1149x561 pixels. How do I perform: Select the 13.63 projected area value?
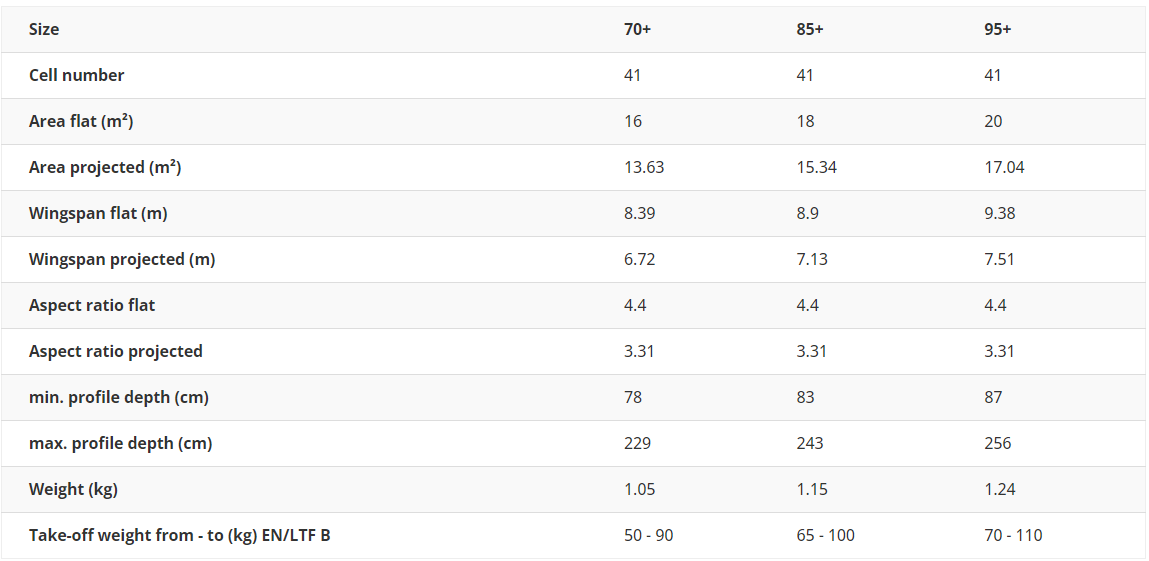[x=644, y=168]
